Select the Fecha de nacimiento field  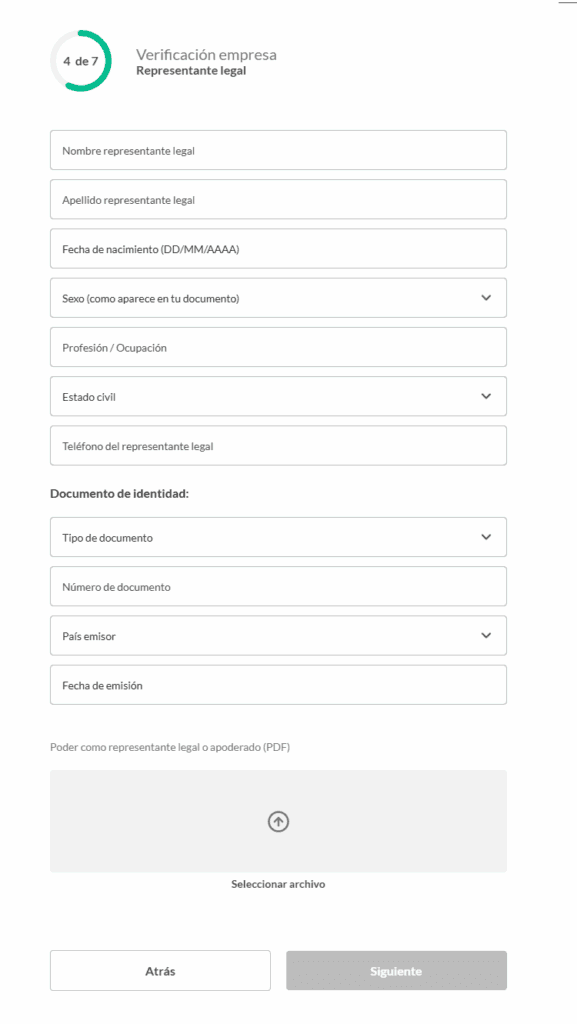point(278,249)
